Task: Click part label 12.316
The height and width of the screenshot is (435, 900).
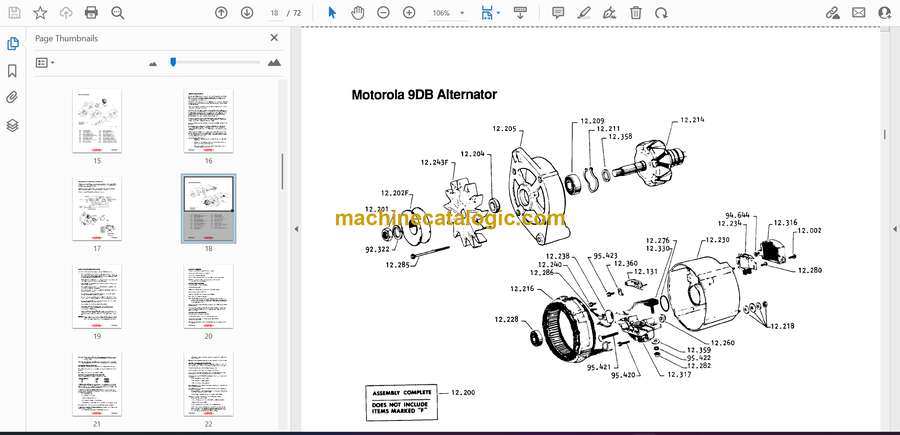Action: 785,223
